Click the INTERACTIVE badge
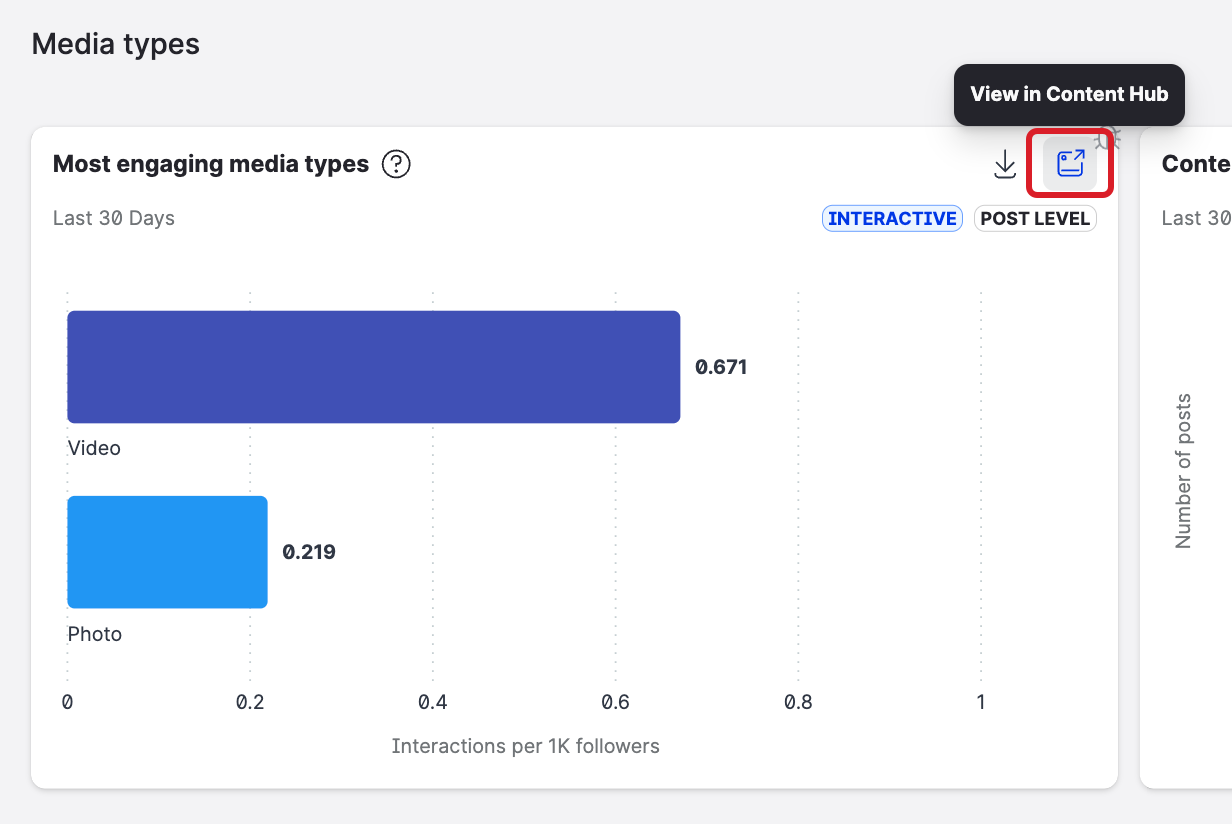 (x=892, y=219)
